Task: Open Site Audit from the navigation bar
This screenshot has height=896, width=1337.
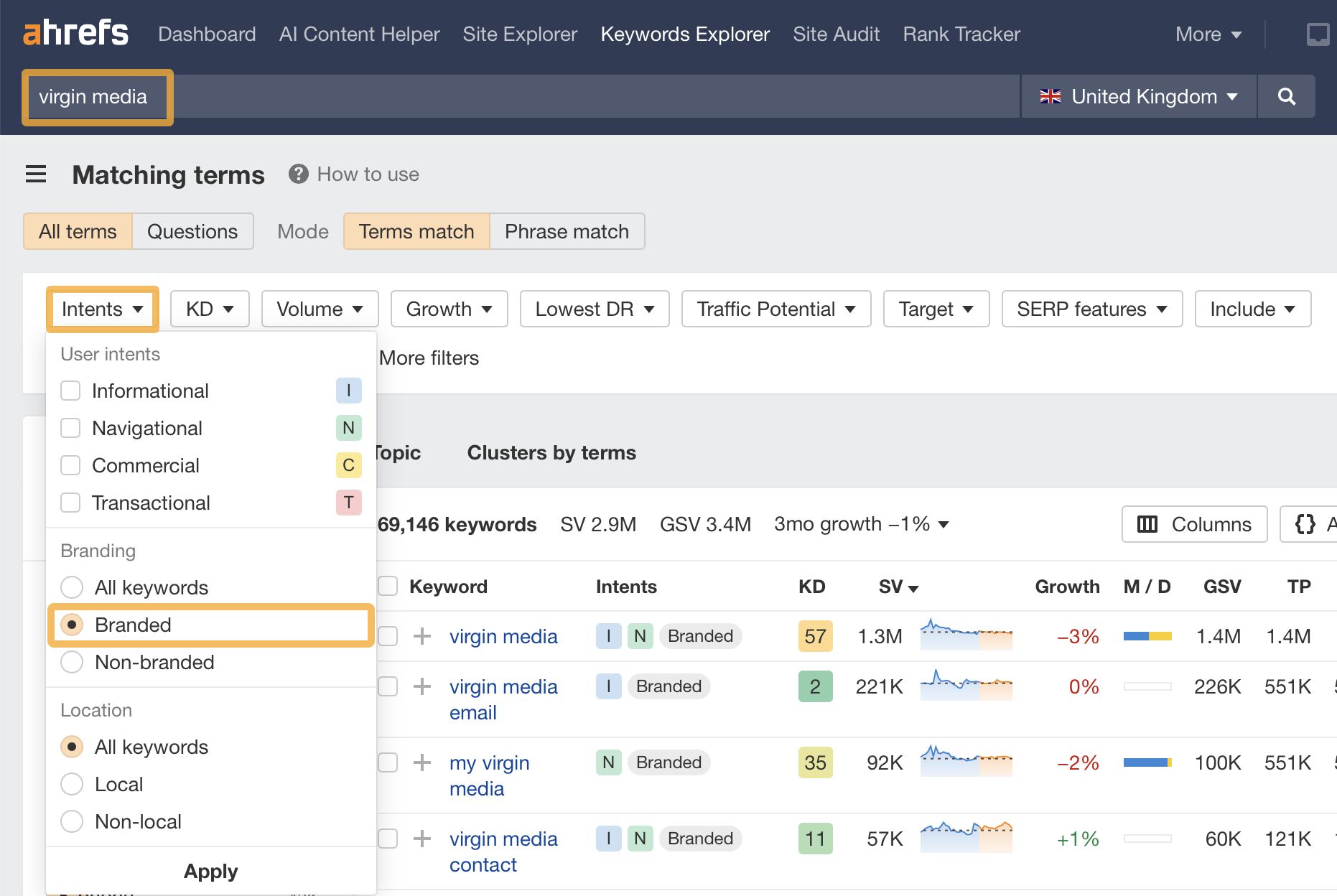Action: tap(836, 34)
